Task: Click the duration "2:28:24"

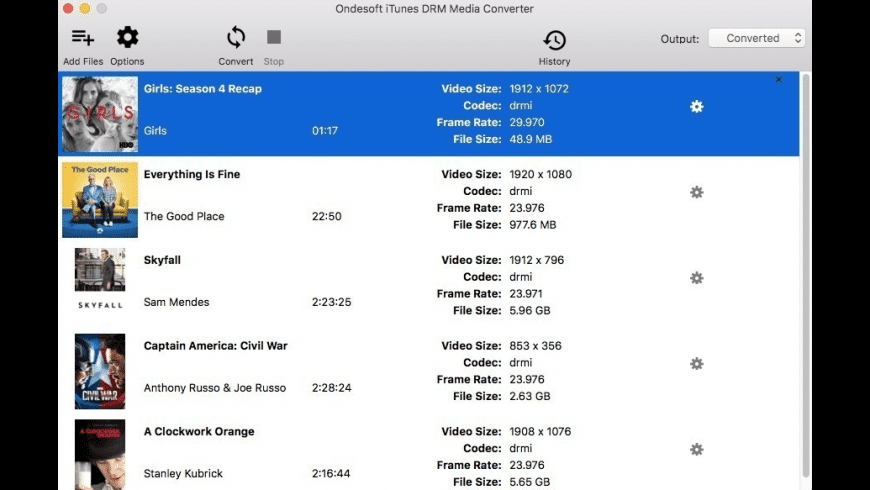Action: (x=331, y=388)
